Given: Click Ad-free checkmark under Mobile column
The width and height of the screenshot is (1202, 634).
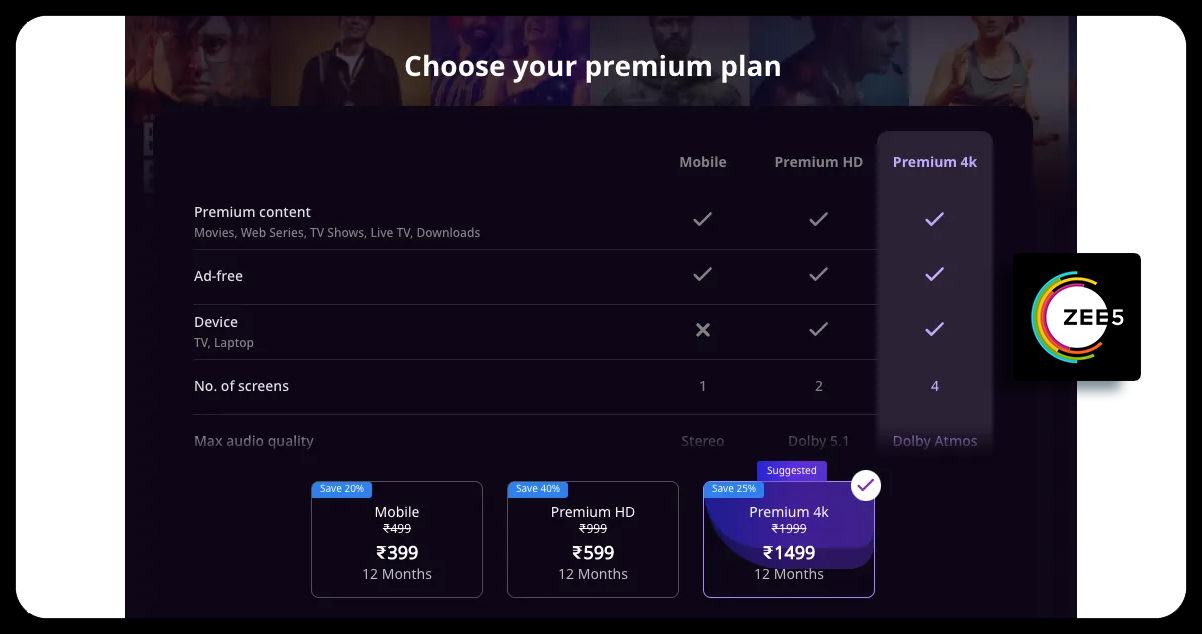Looking at the screenshot, I should coord(703,274).
